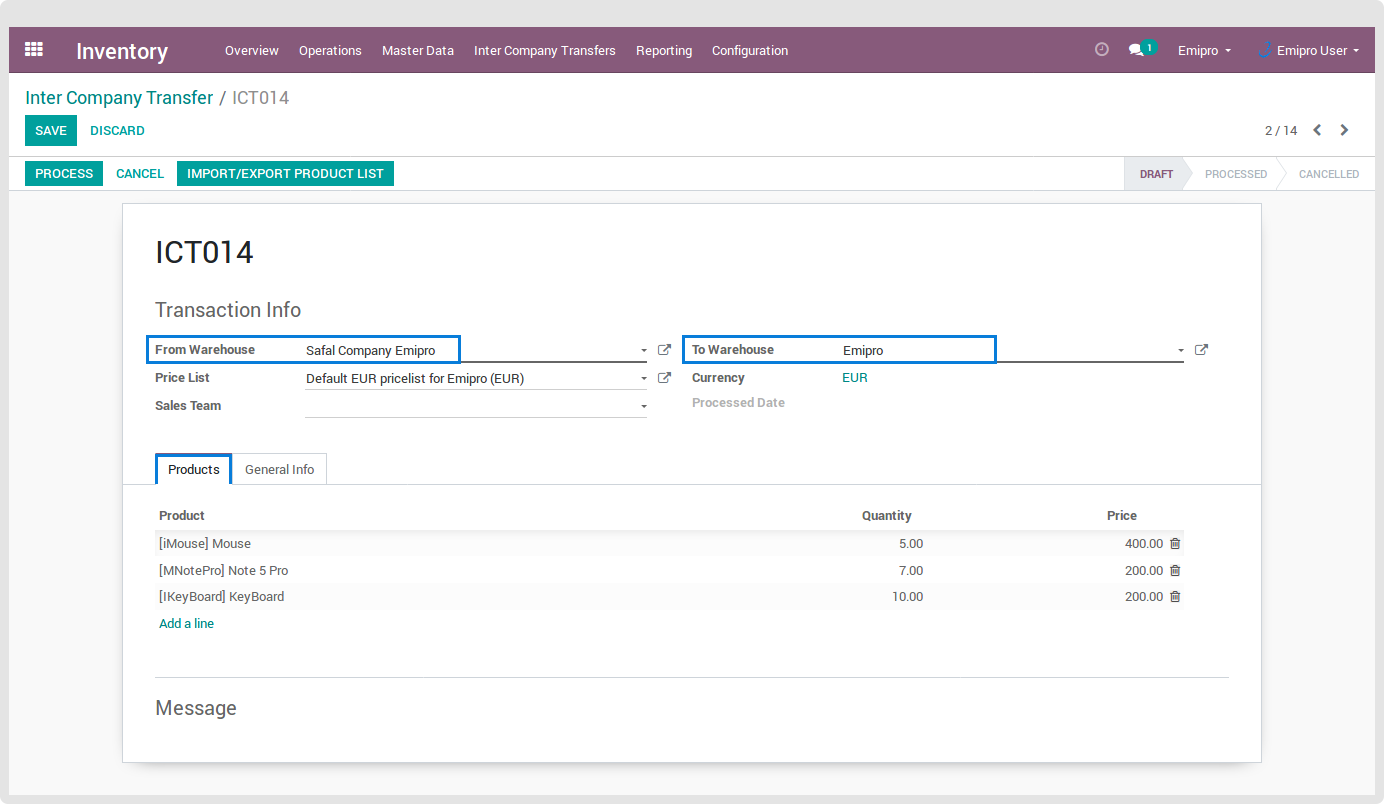Click the Import/Export Product List button
This screenshot has width=1384, height=804.
click(x=285, y=174)
